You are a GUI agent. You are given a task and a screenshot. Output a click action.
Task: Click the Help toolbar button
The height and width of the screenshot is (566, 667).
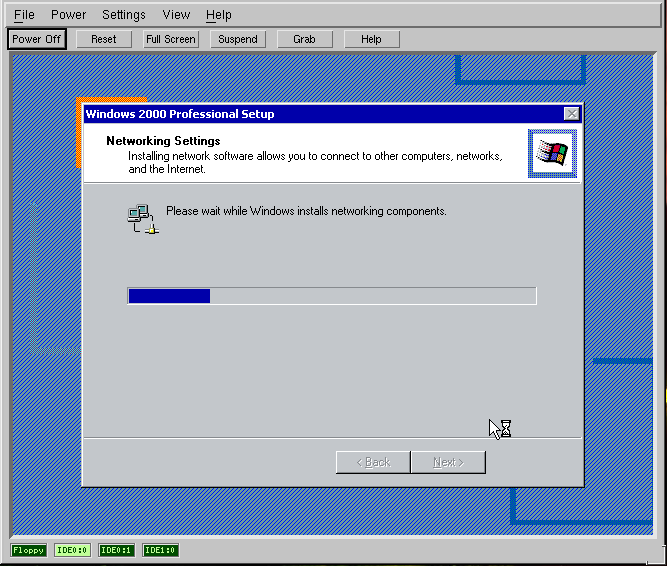pos(371,39)
